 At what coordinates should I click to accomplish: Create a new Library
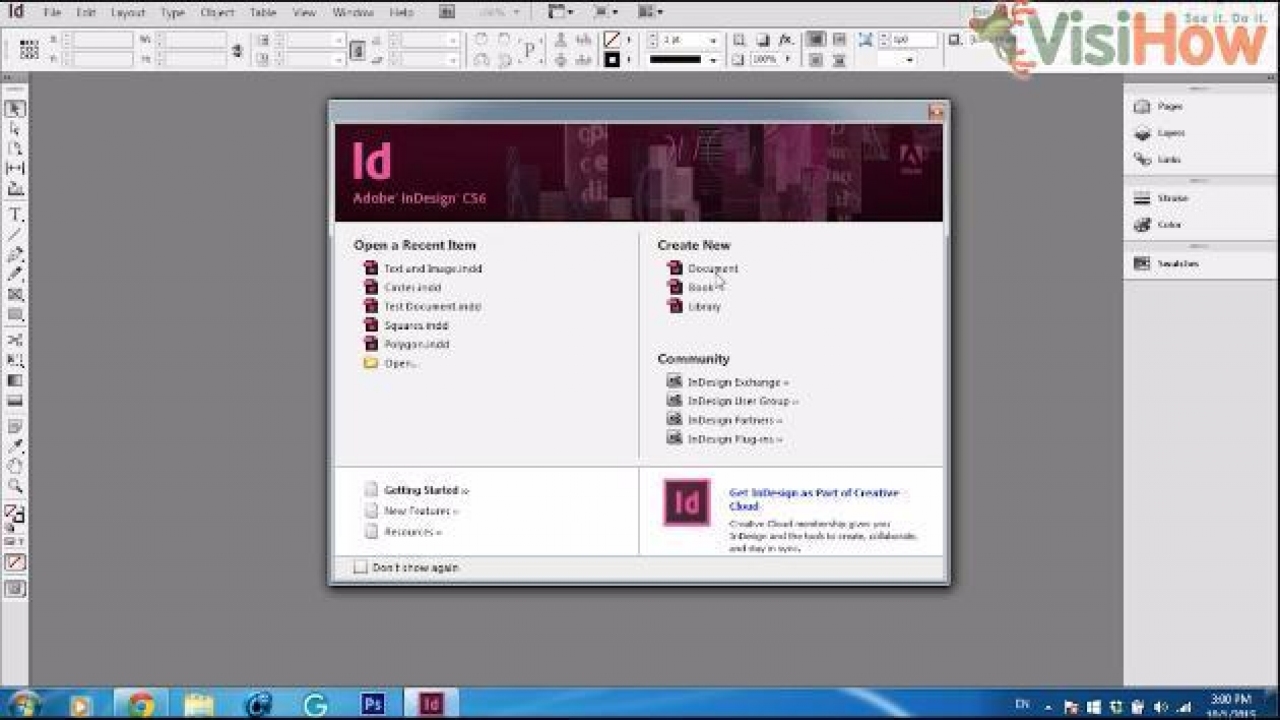(704, 306)
